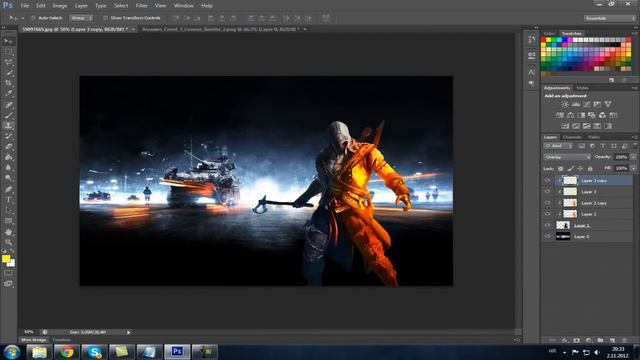The width and height of the screenshot is (640, 360).
Task: Select the History Brush tool
Action: (8, 136)
